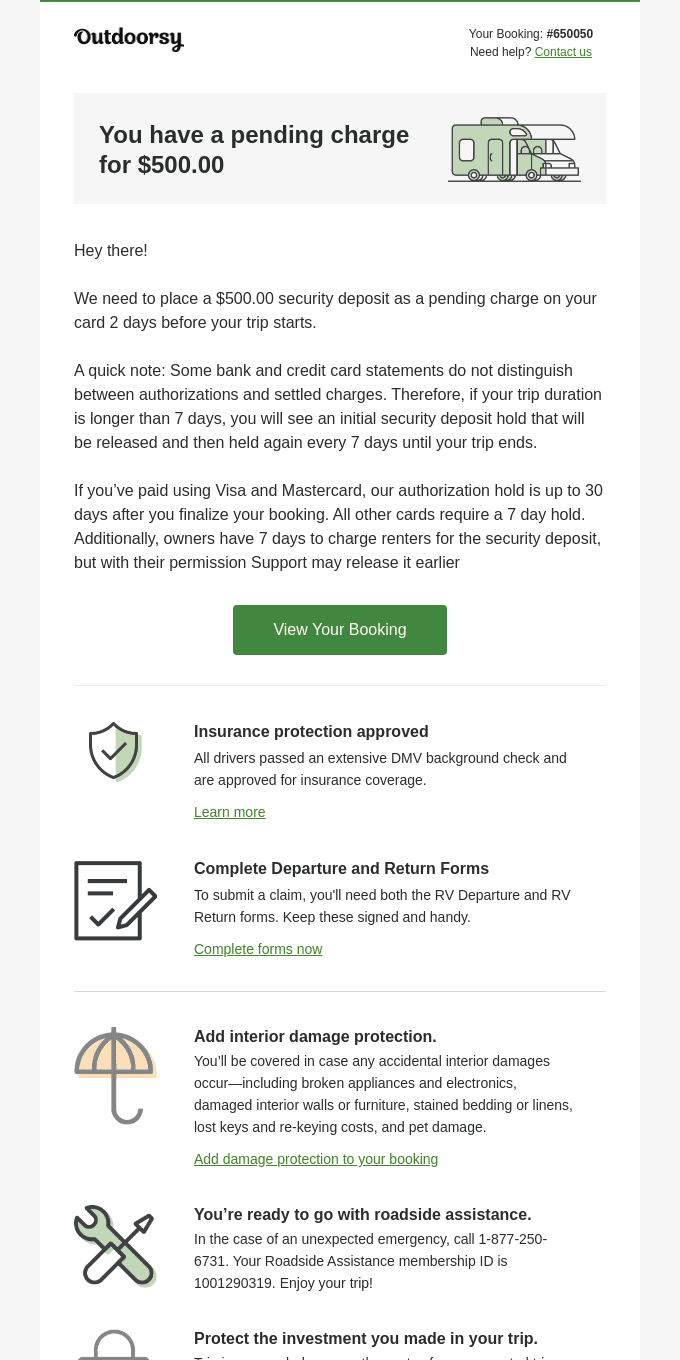Click Add damage protection to your booking
The height and width of the screenshot is (1360, 680).
[x=316, y=1159]
